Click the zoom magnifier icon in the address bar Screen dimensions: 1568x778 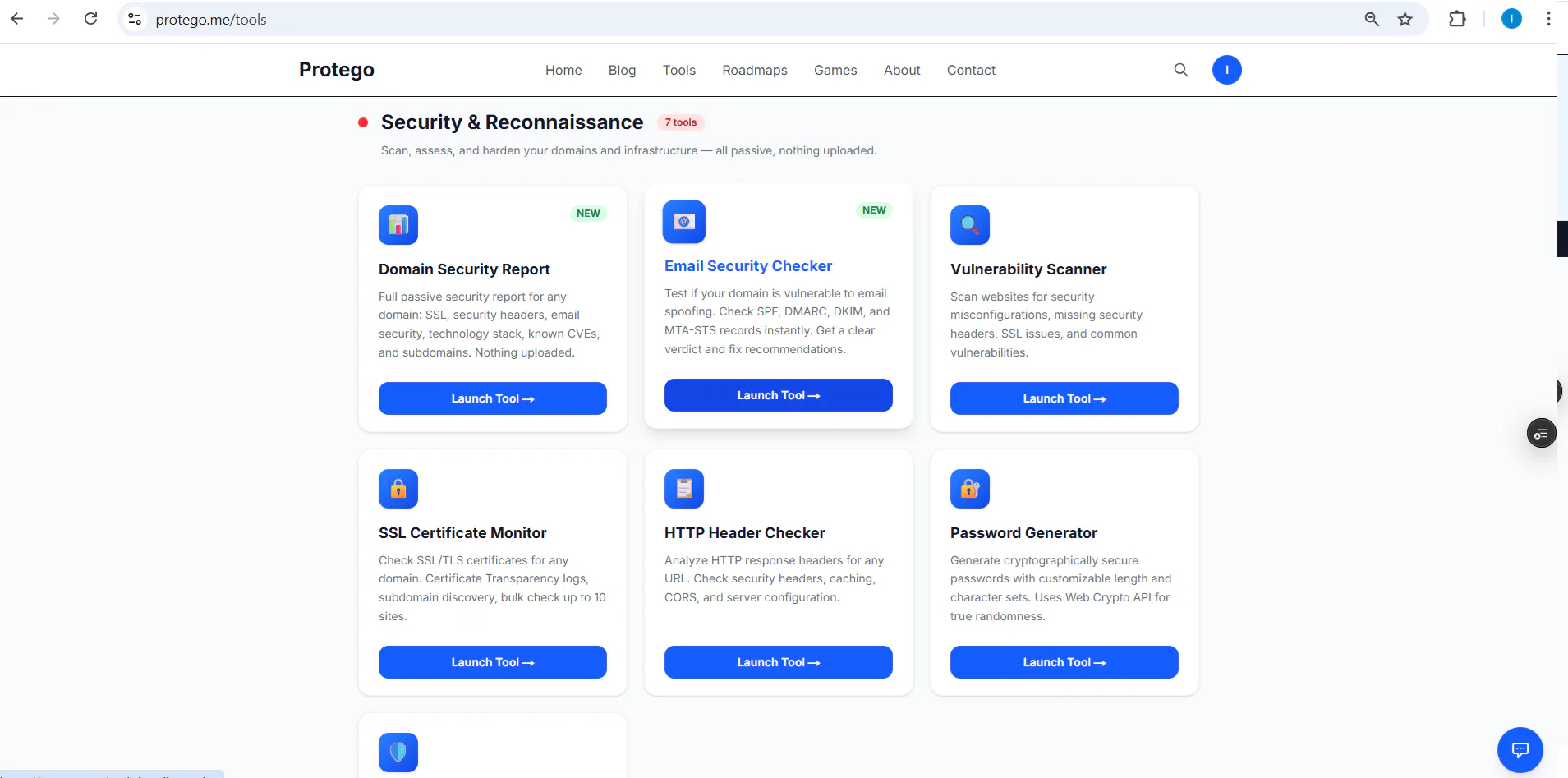(1372, 19)
